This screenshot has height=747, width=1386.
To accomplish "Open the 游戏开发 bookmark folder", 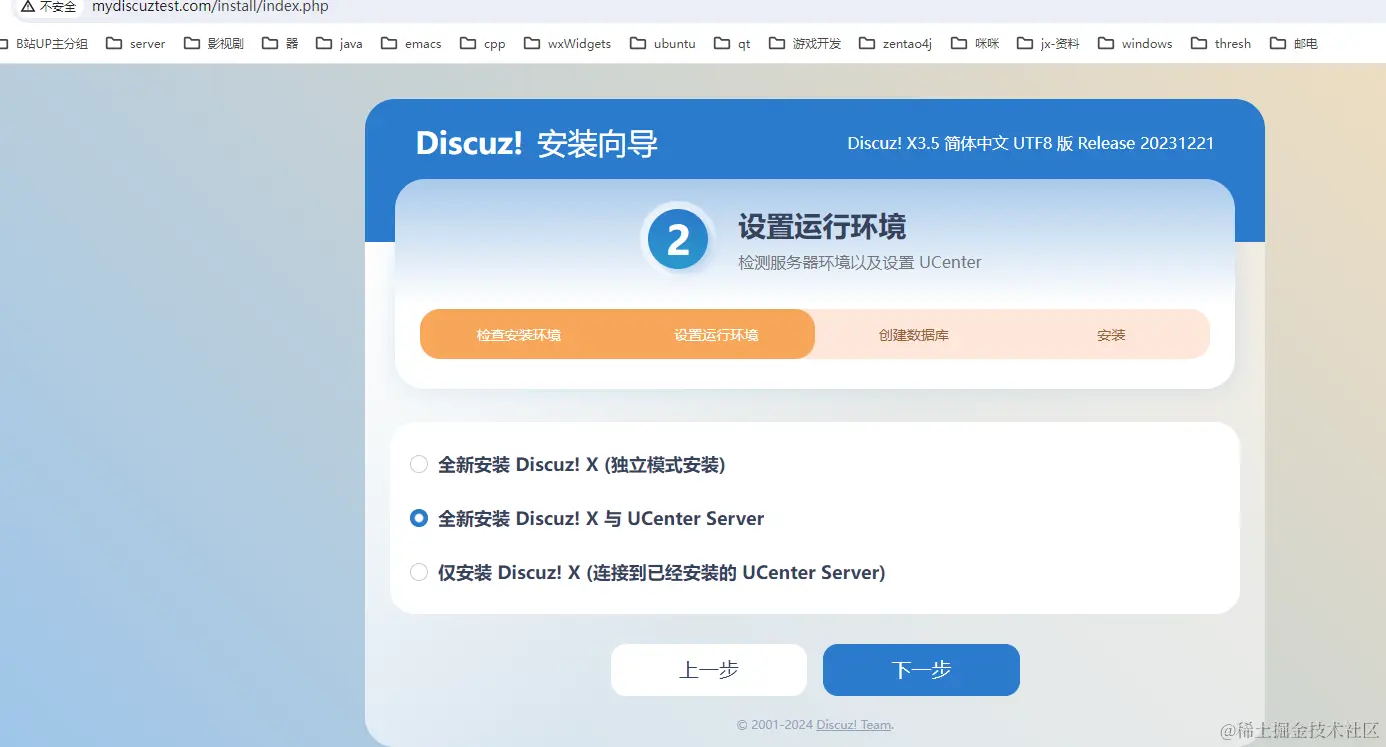I will tap(805, 43).
